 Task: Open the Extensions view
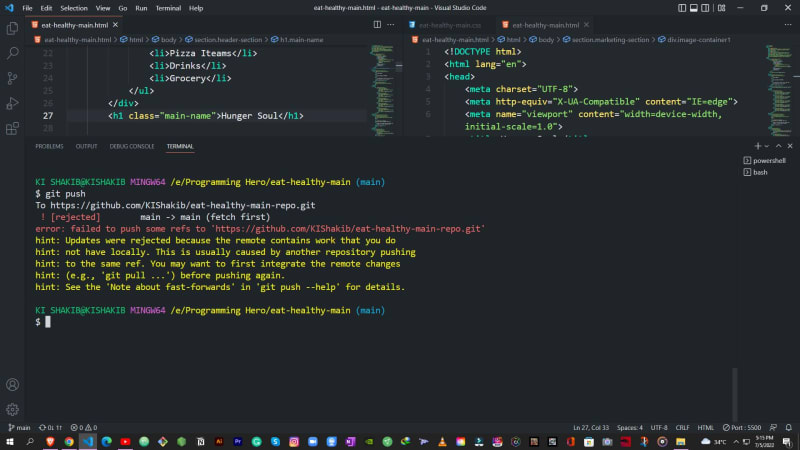[x=12, y=128]
